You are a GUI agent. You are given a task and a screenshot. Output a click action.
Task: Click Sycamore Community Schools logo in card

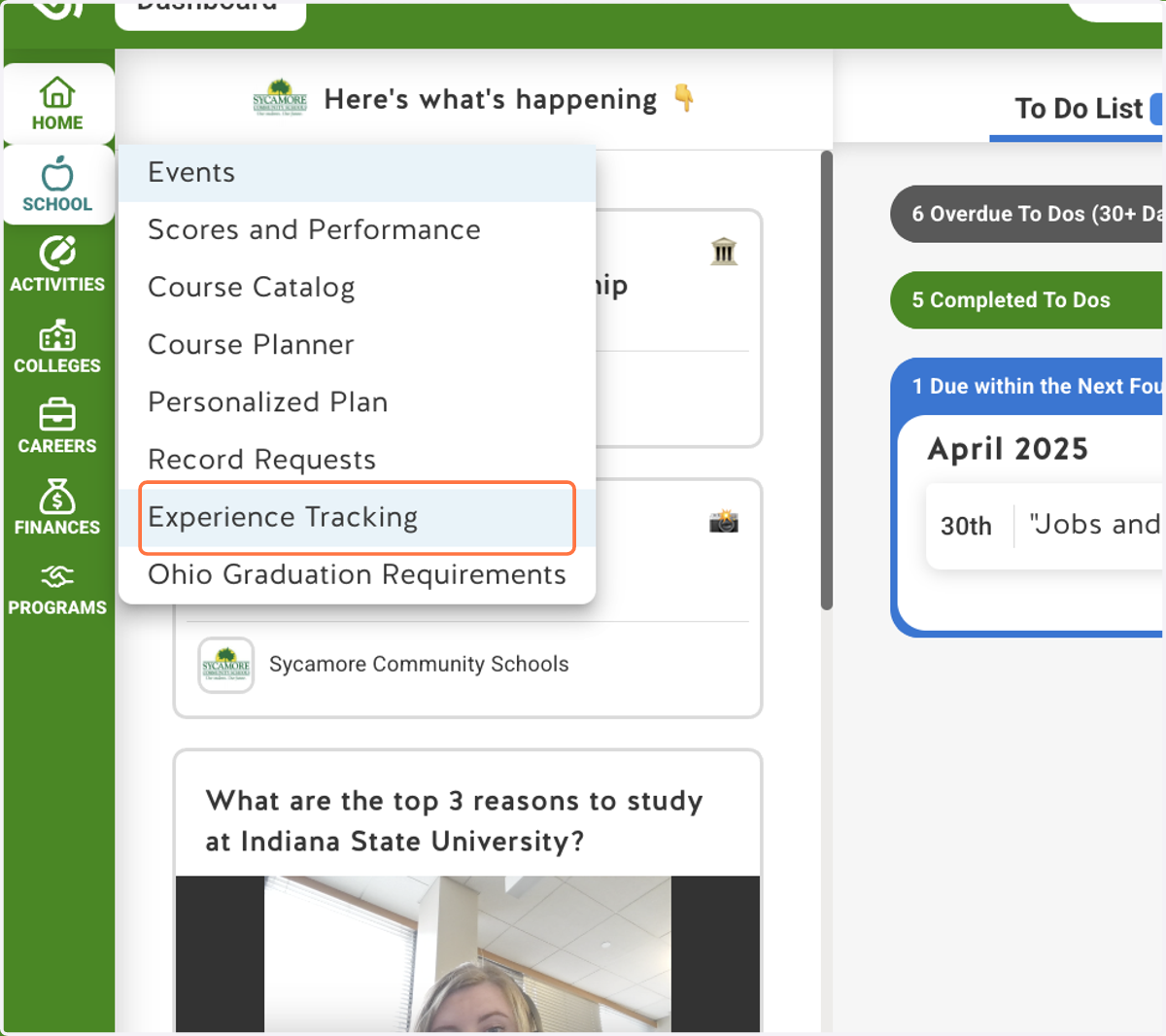tap(226, 665)
